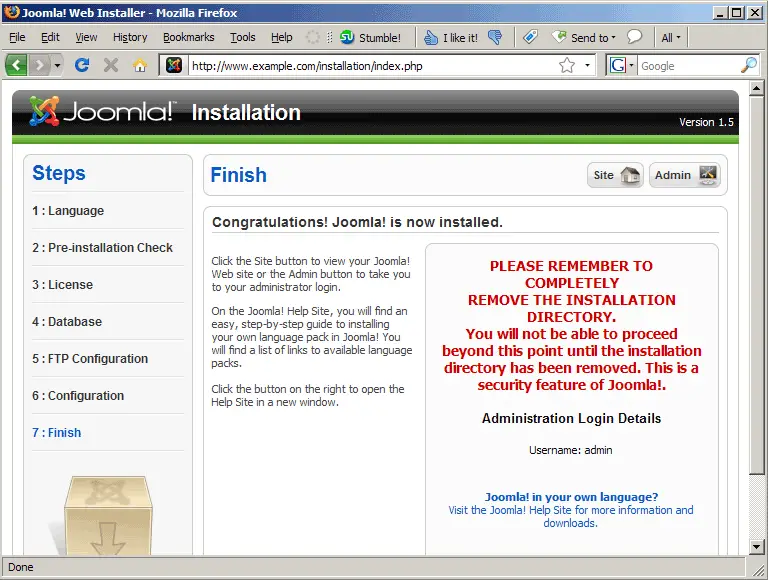Click the Version 1.5 label

[706, 122]
